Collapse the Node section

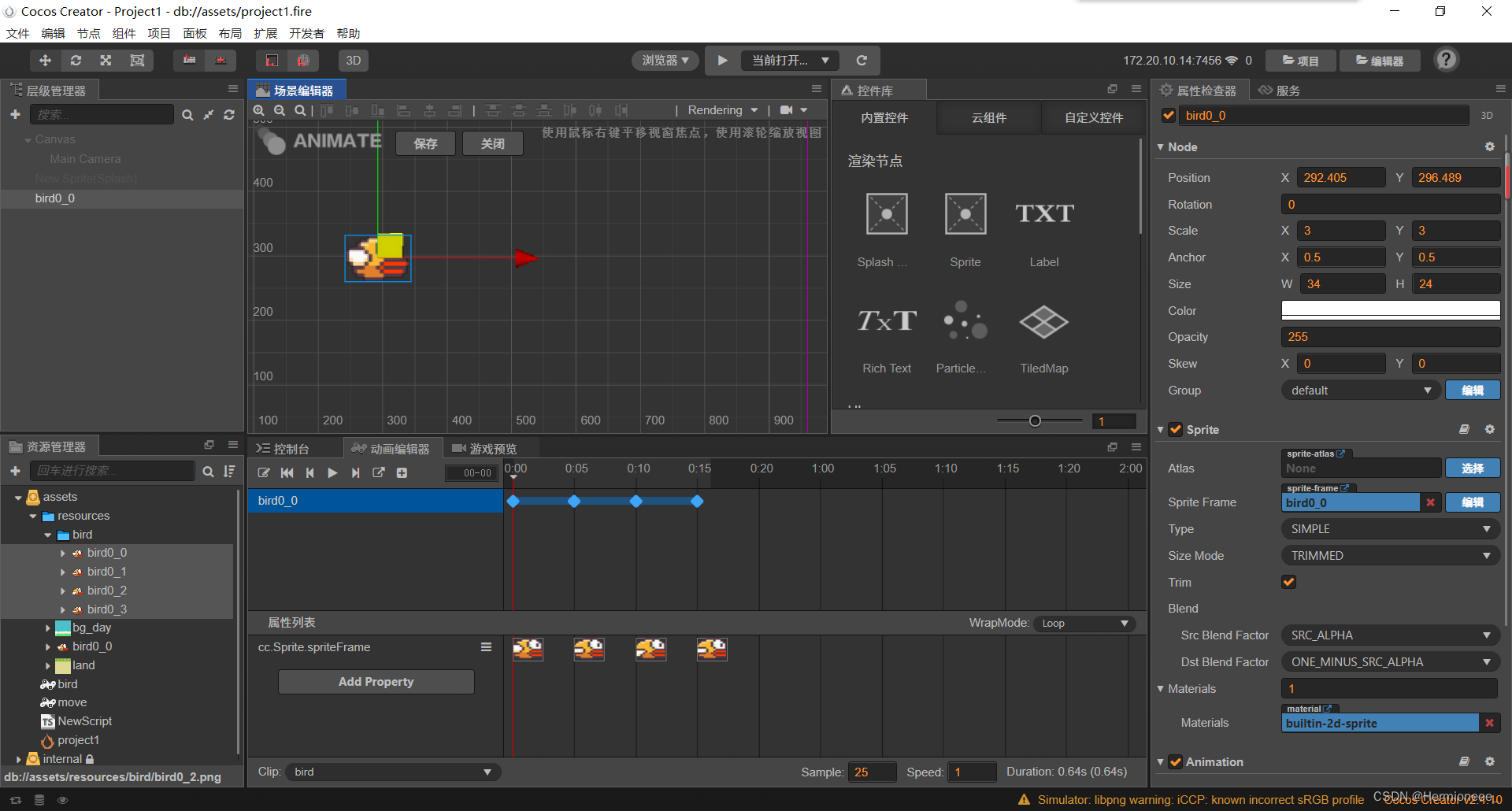pos(1161,147)
